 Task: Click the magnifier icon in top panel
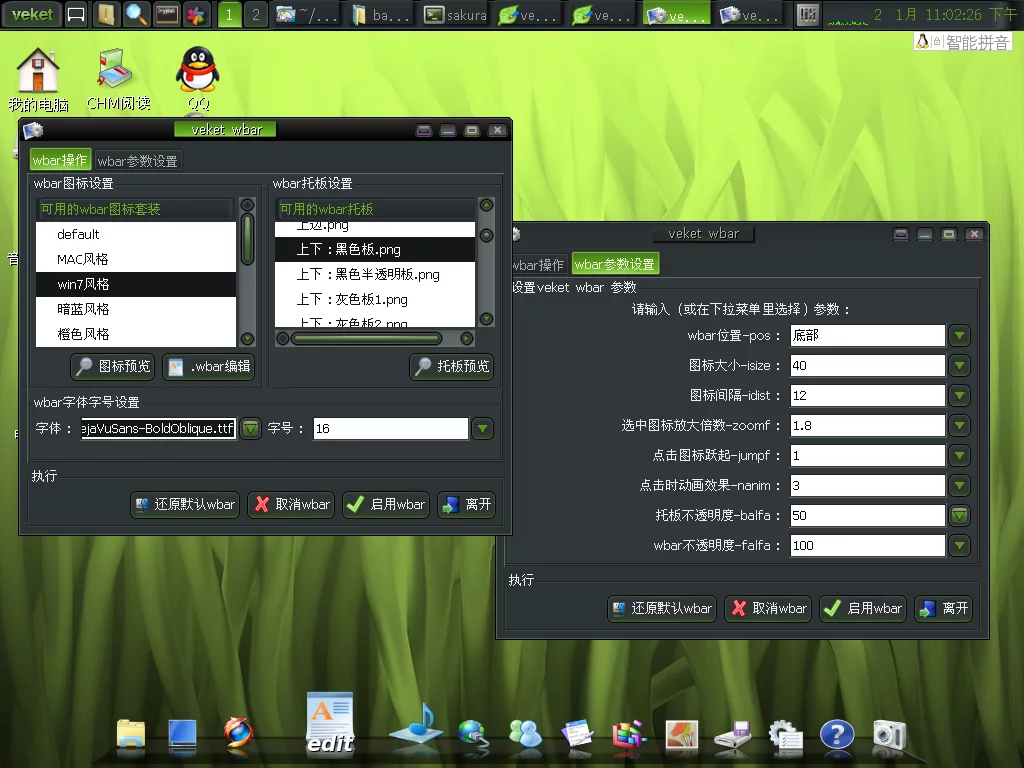tap(135, 14)
